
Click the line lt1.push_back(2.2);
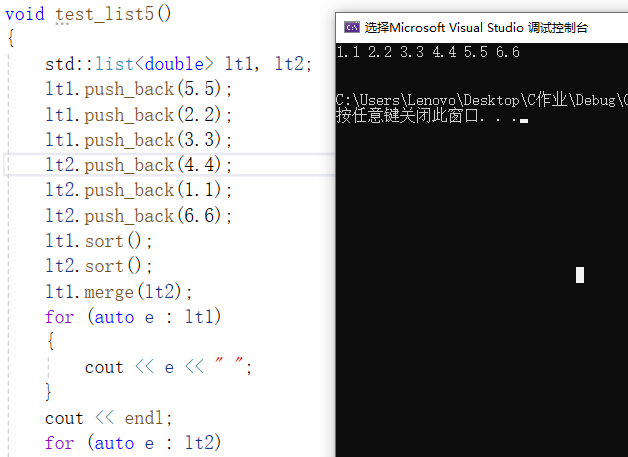(x=138, y=115)
